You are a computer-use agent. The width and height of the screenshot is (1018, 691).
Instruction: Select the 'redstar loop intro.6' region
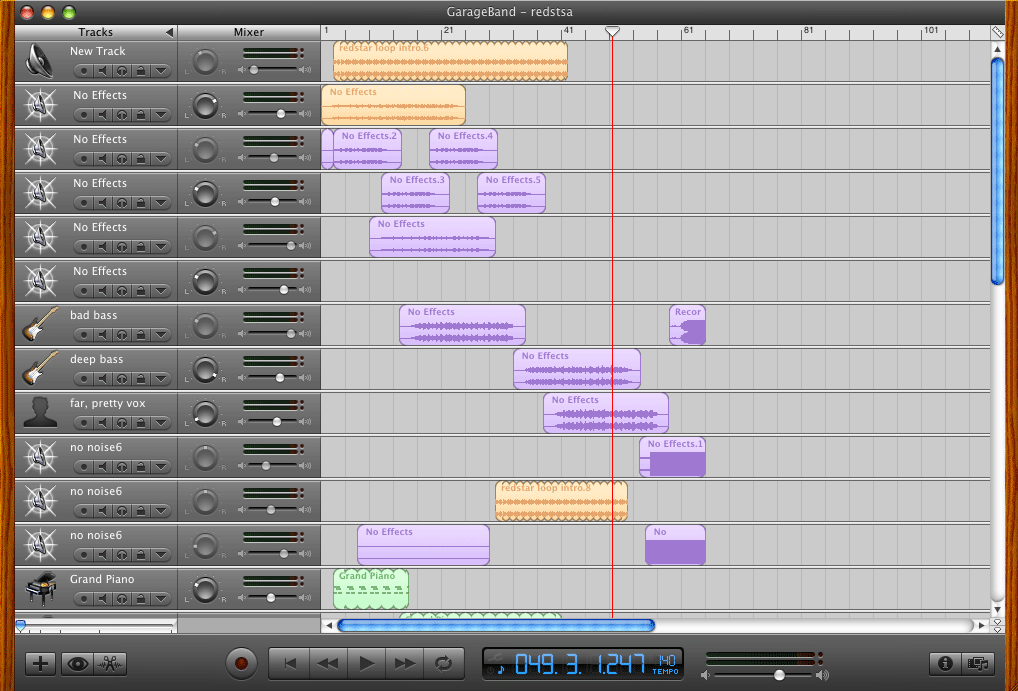point(451,61)
